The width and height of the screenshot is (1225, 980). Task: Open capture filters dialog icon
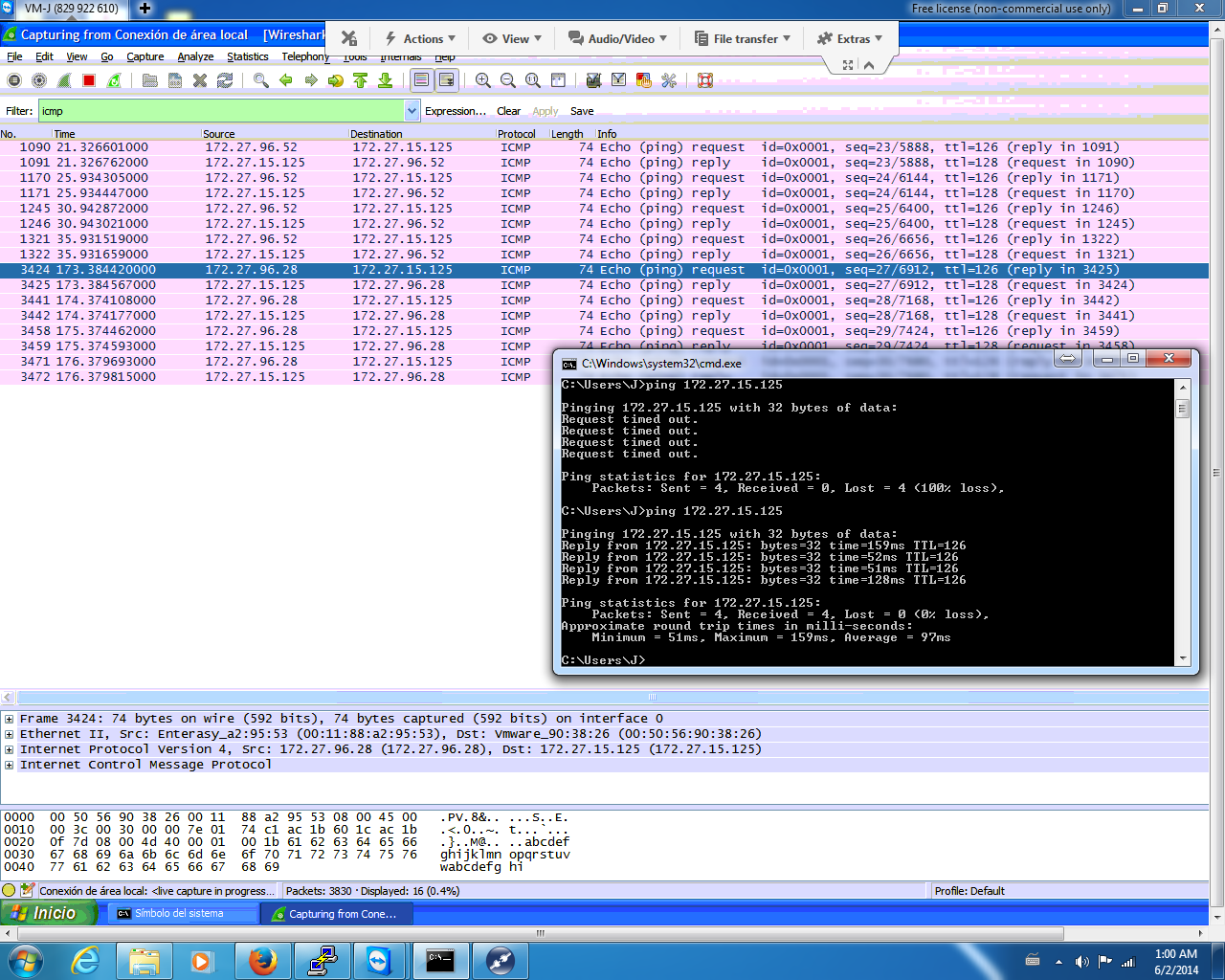point(594,80)
